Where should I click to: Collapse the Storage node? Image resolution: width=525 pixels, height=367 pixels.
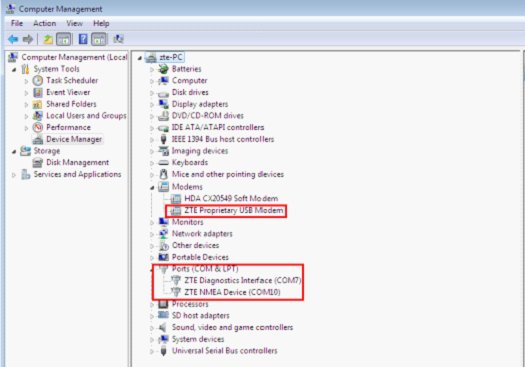(x=14, y=152)
